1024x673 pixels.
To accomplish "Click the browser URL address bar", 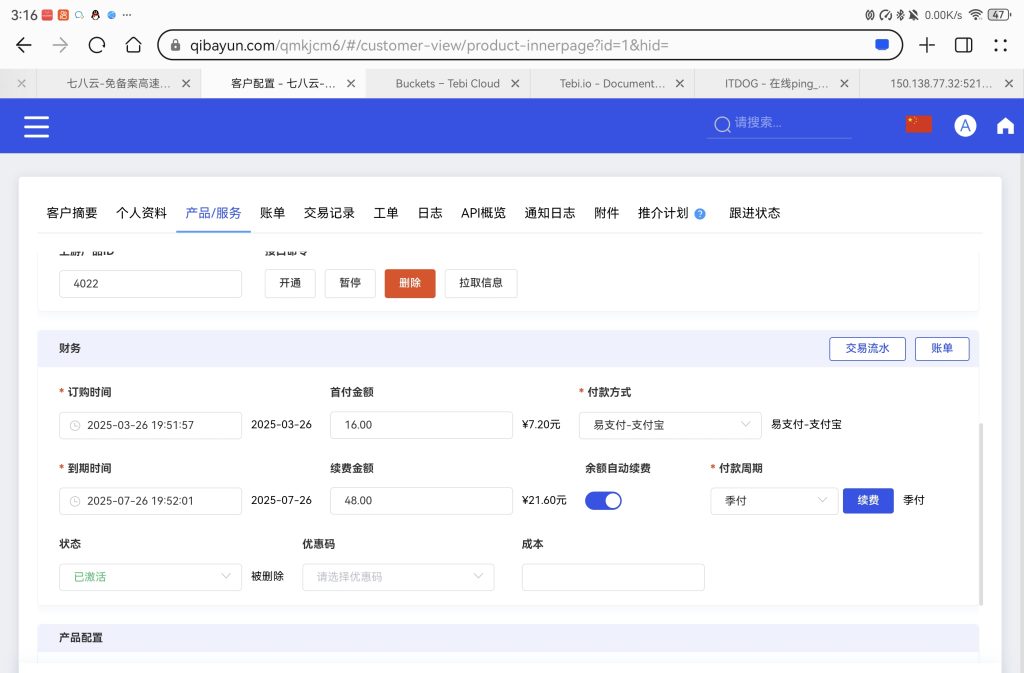I will tap(530, 45).
